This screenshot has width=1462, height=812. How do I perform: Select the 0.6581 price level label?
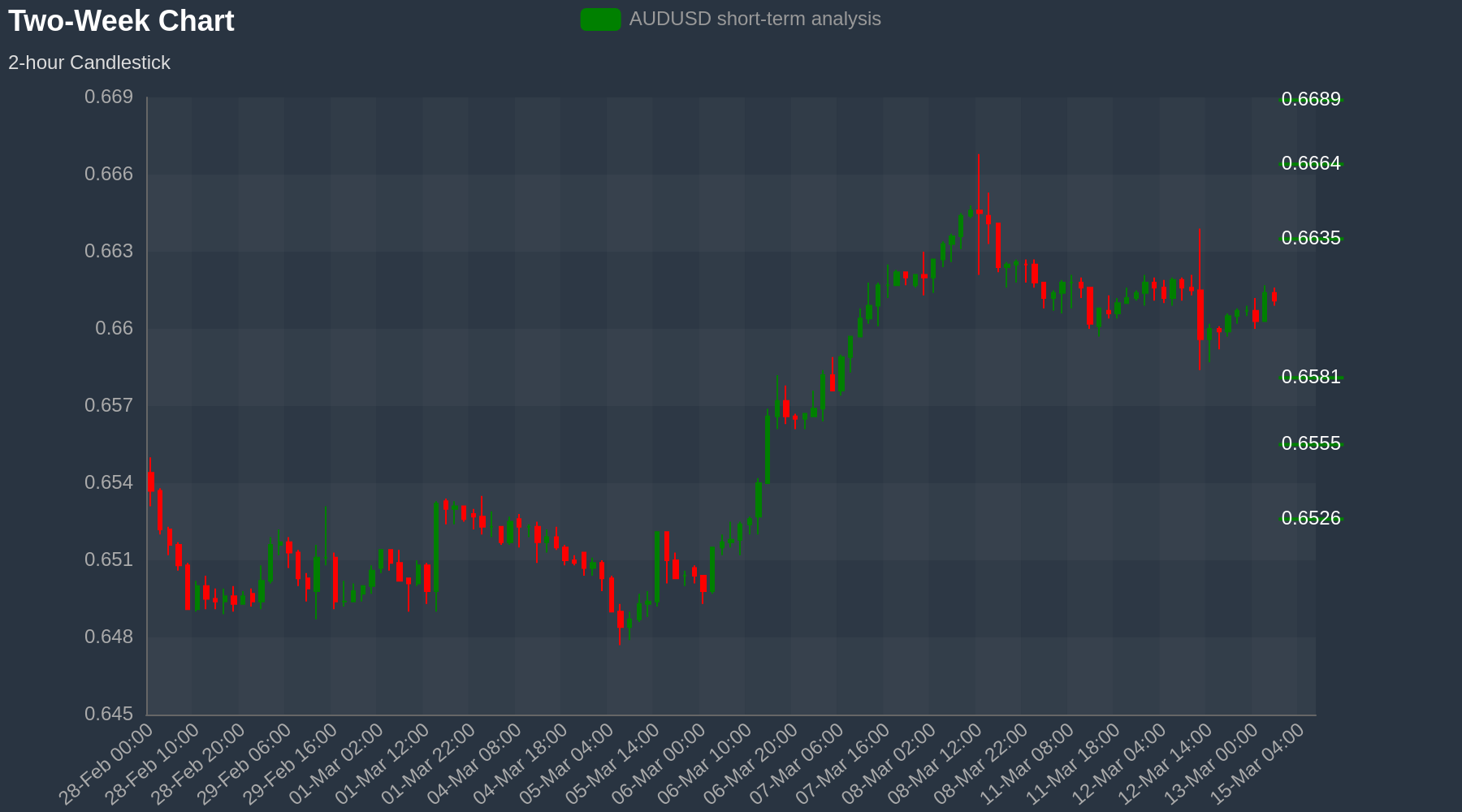pyautogui.click(x=1311, y=377)
